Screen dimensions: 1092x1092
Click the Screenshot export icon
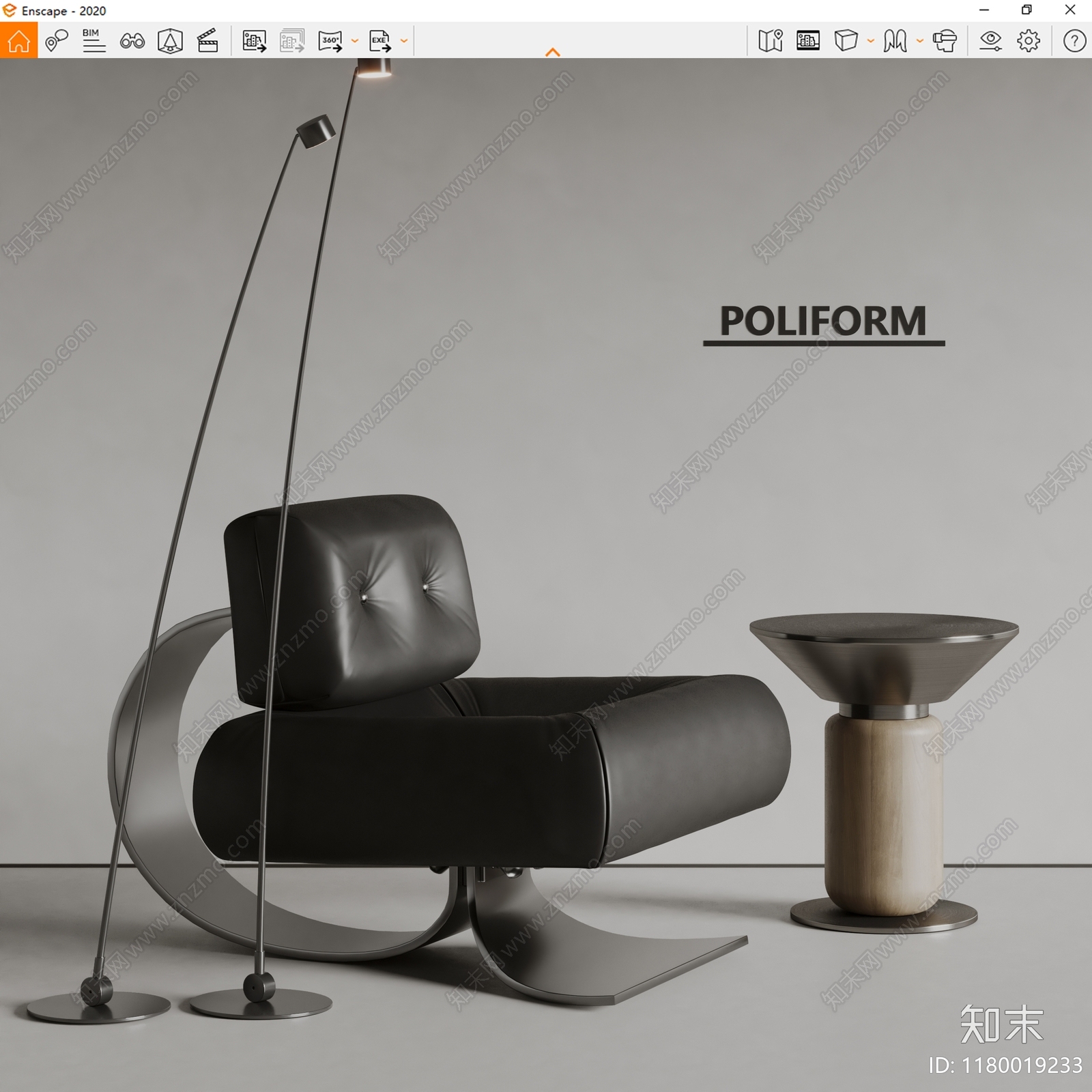click(254, 41)
